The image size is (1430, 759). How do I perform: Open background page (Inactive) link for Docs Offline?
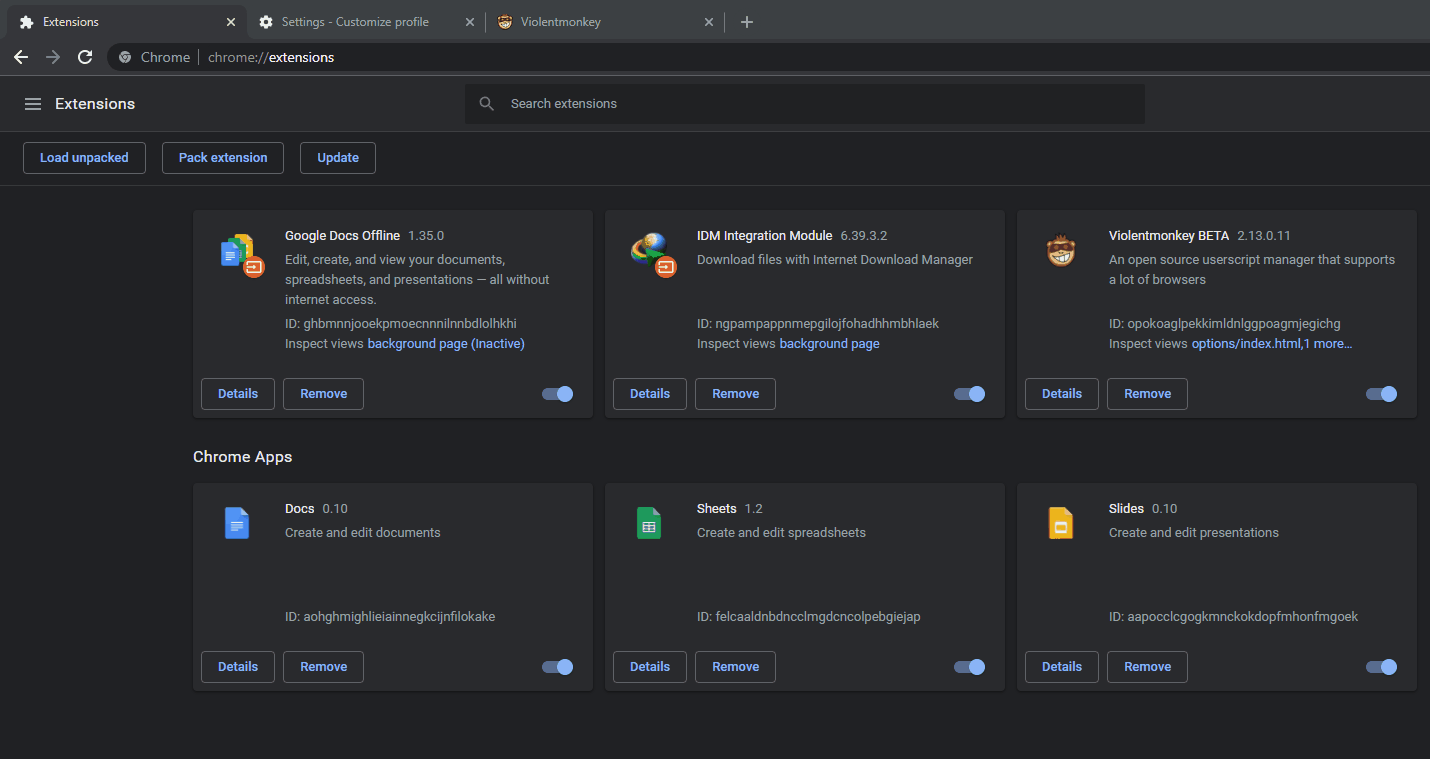[x=446, y=344]
